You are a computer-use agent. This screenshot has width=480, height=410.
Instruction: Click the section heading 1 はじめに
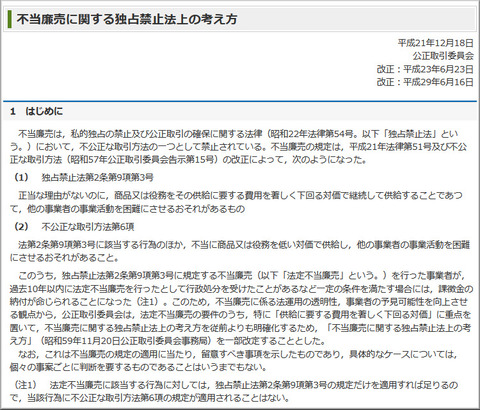click(37, 111)
